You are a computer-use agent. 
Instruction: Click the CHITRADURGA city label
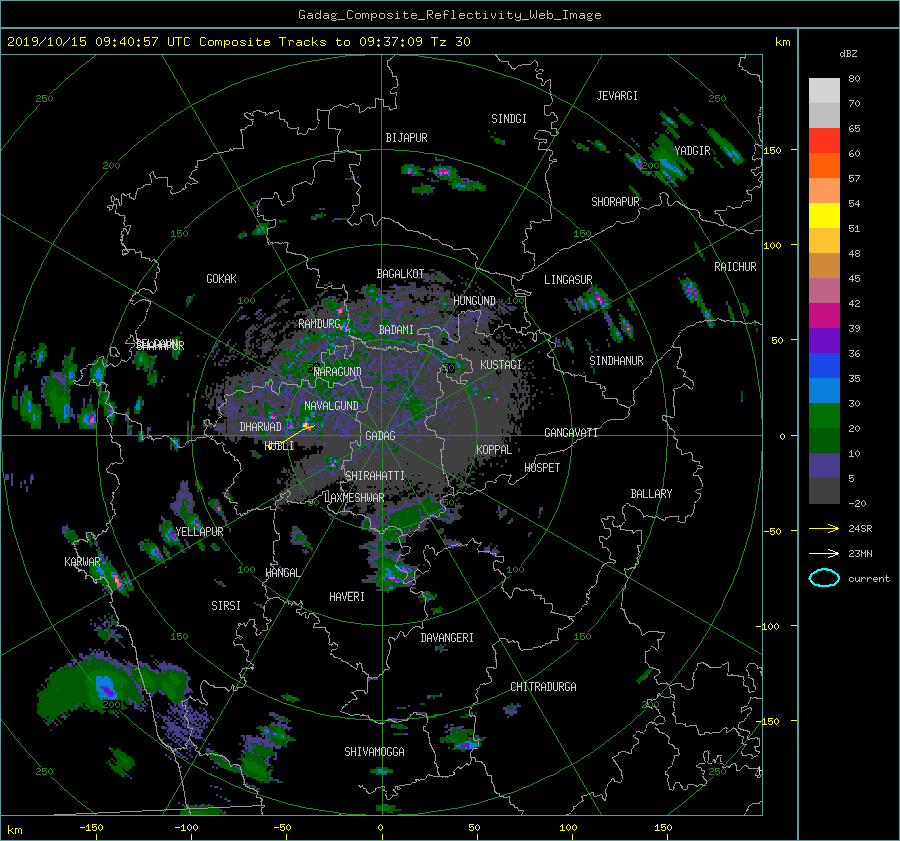[543, 687]
